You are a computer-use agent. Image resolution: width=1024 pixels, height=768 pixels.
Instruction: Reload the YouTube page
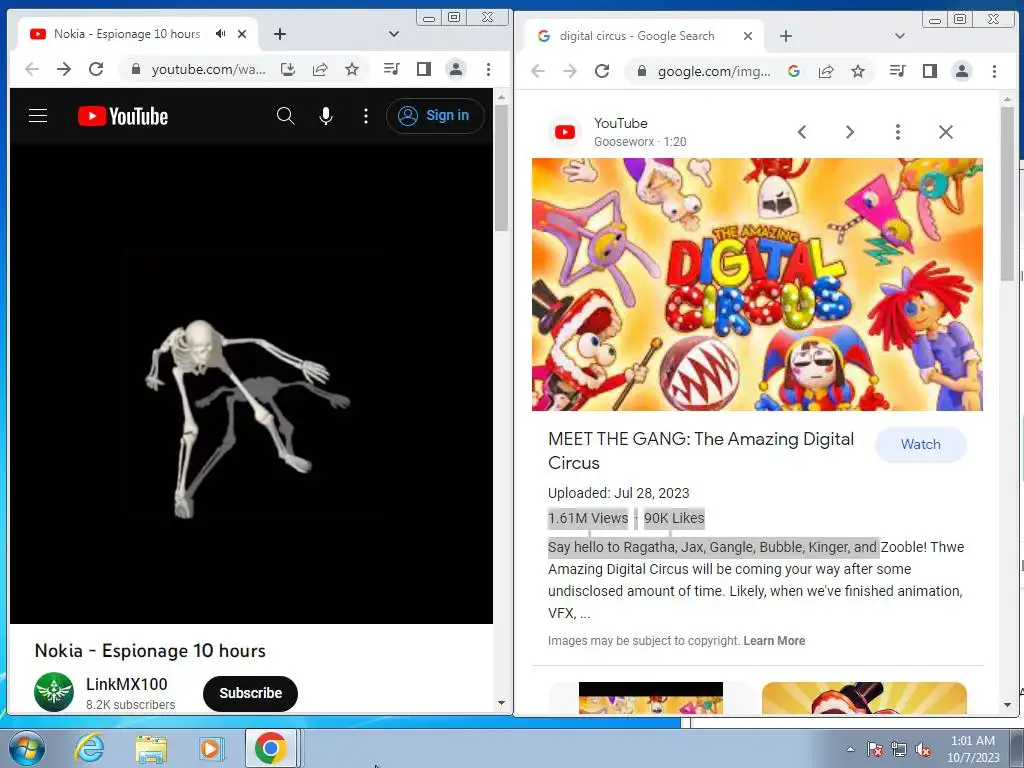96,69
